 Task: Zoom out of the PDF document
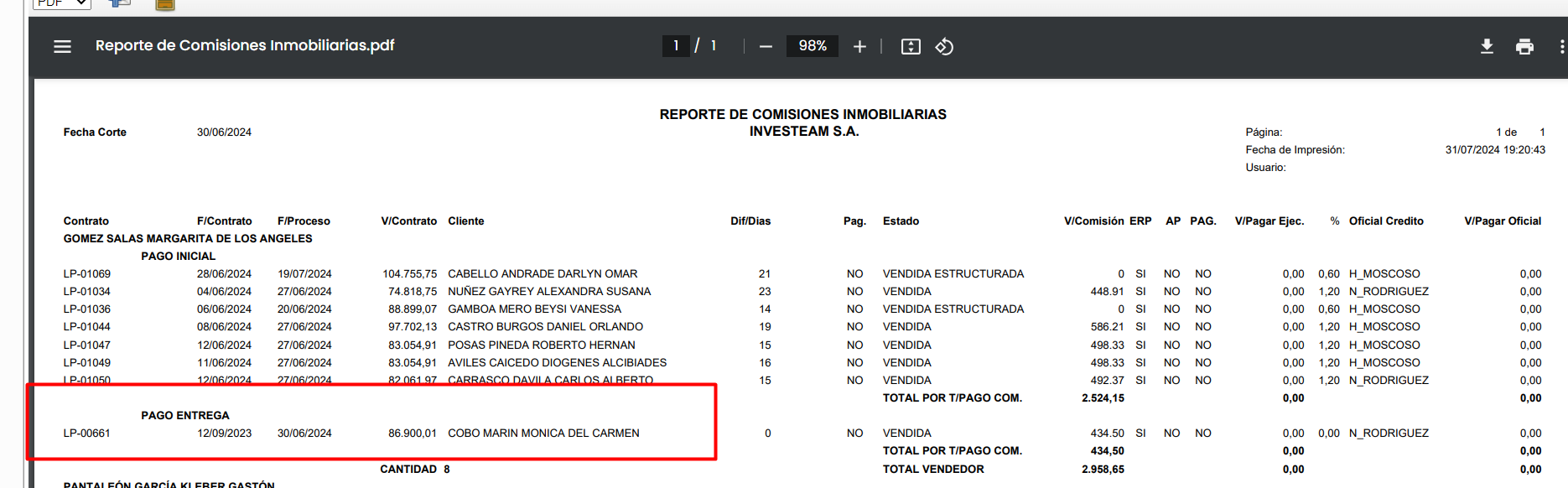pyautogui.click(x=765, y=47)
